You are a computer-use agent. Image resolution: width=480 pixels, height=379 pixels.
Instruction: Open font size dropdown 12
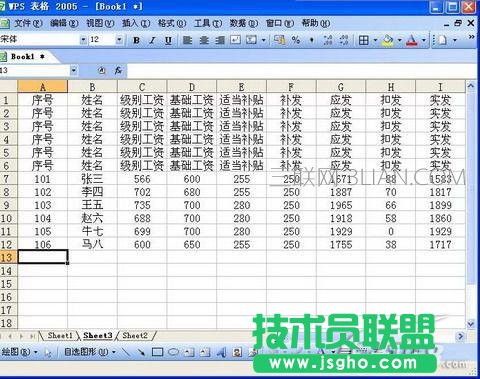point(119,40)
